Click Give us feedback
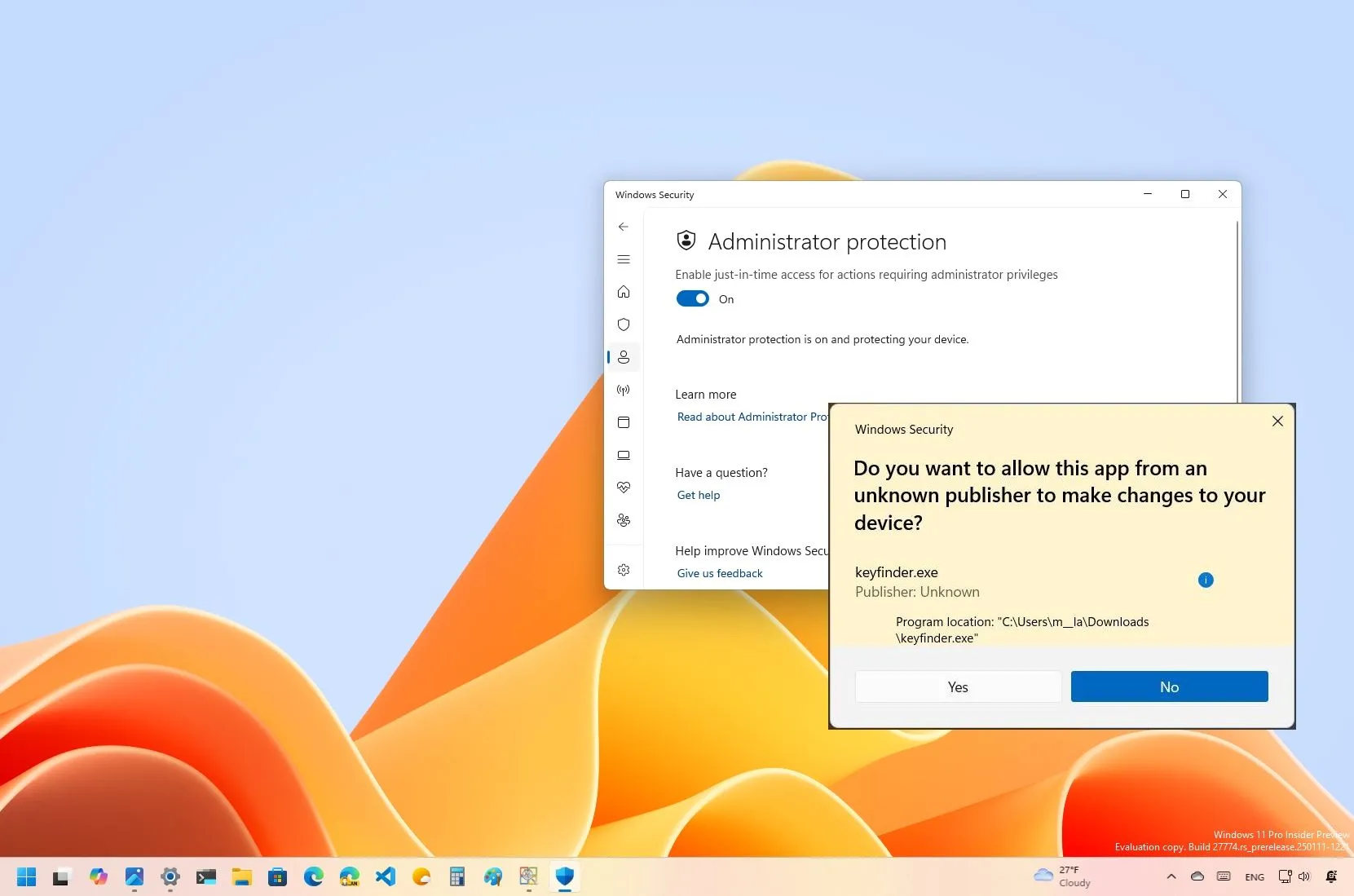Viewport: 1354px width, 896px height. tap(719, 573)
